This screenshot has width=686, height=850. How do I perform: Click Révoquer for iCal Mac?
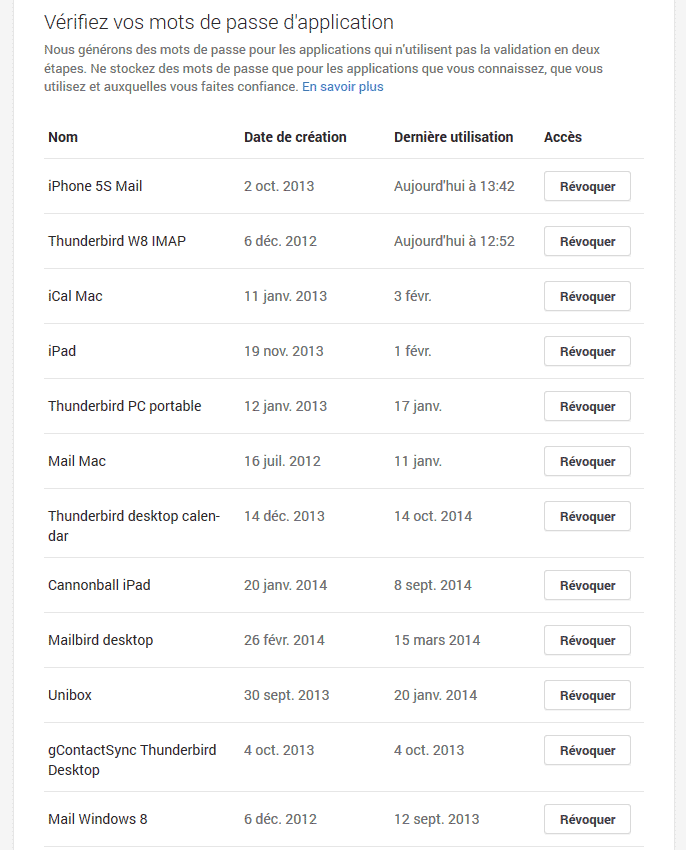[587, 297]
